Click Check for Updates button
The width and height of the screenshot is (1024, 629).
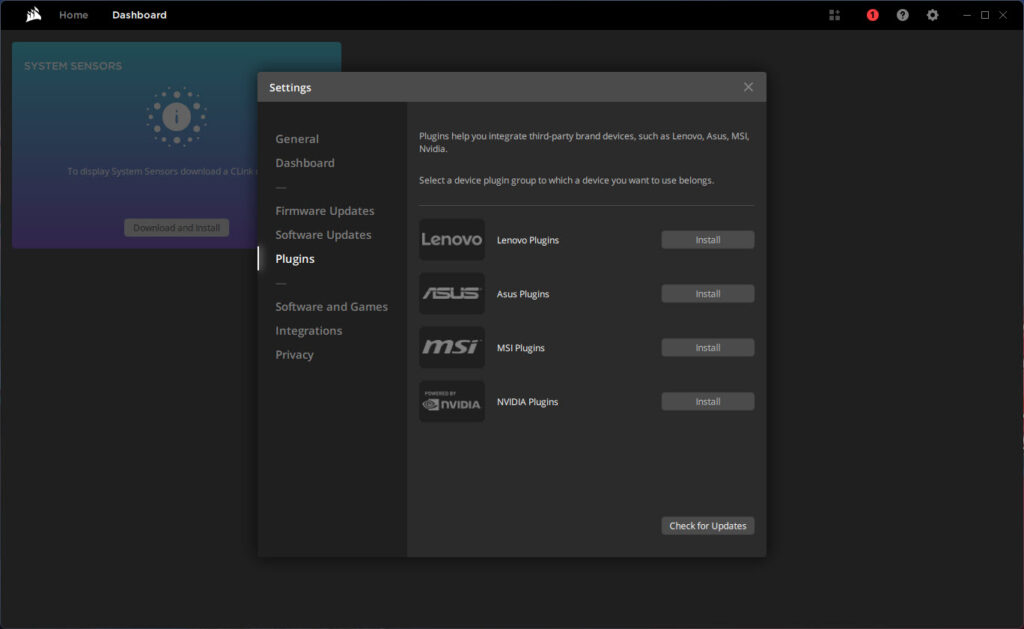(x=707, y=526)
